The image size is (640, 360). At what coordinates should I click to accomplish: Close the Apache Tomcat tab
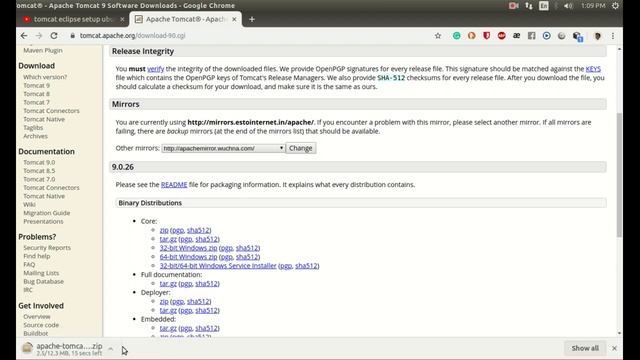click(x=234, y=19)
